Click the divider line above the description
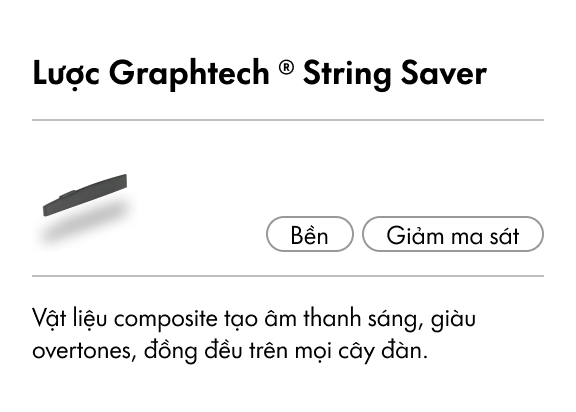576x412 pixels. coord(288,276)
